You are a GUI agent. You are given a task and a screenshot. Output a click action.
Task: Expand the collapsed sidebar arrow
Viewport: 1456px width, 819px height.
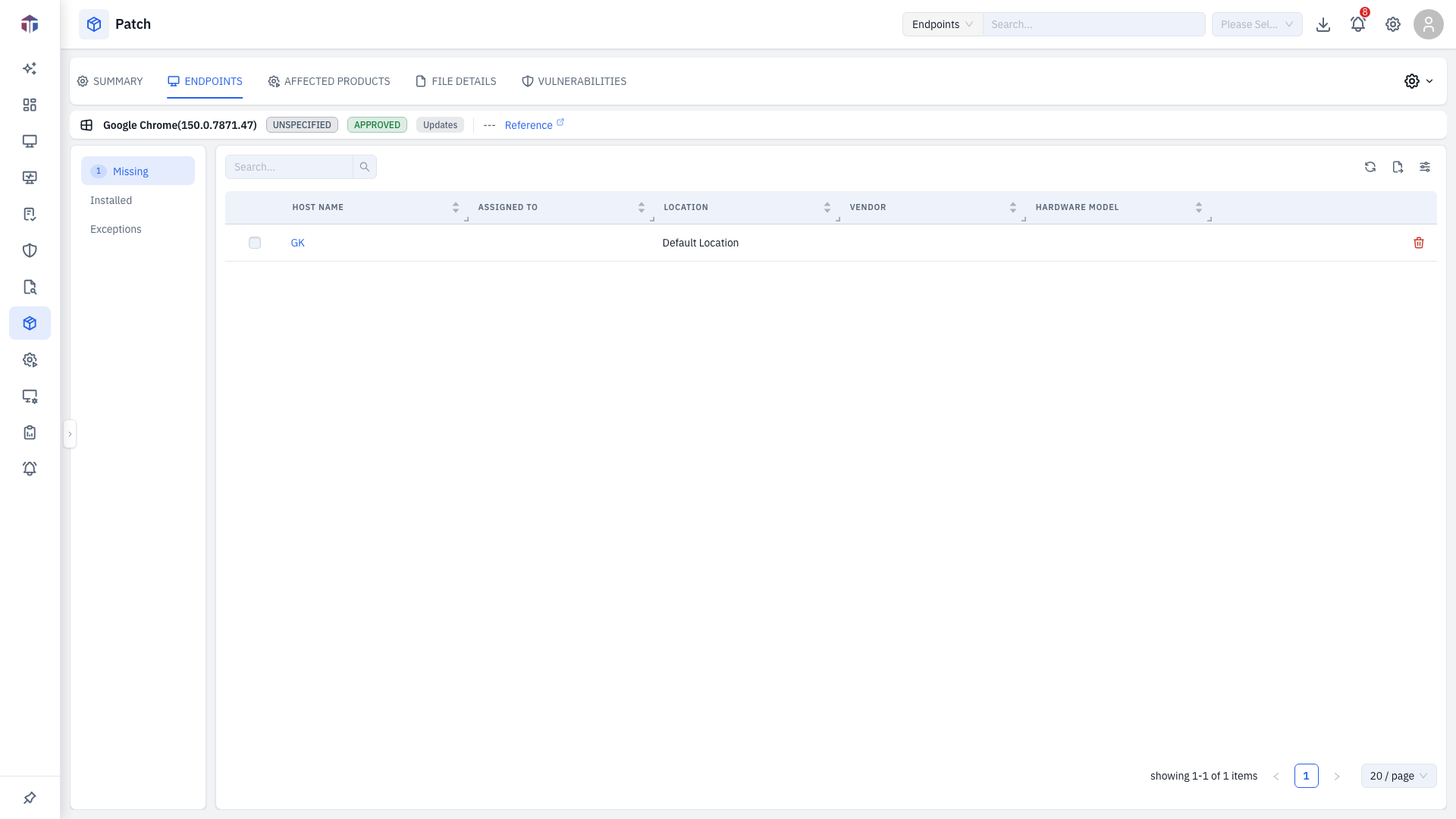click(70, 434)
